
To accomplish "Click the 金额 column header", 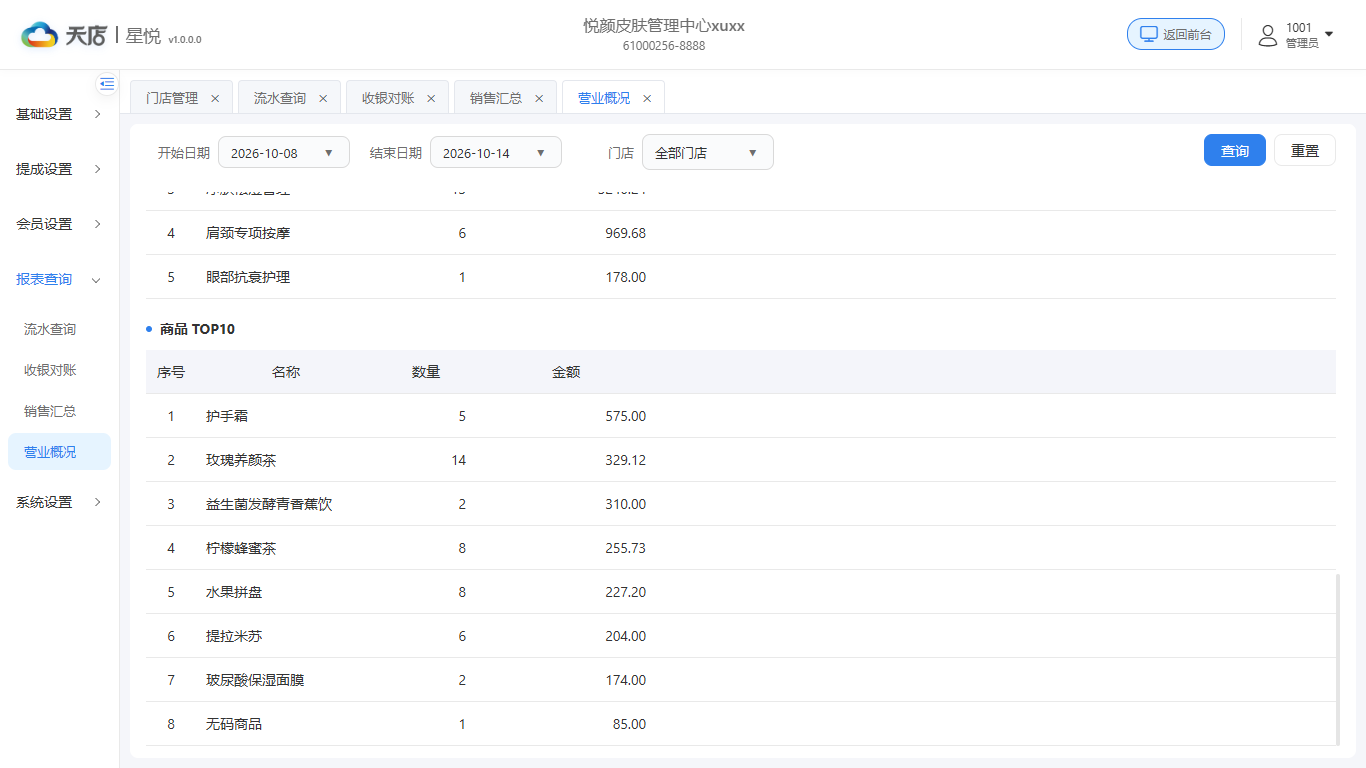I will [x=566, y=372].
